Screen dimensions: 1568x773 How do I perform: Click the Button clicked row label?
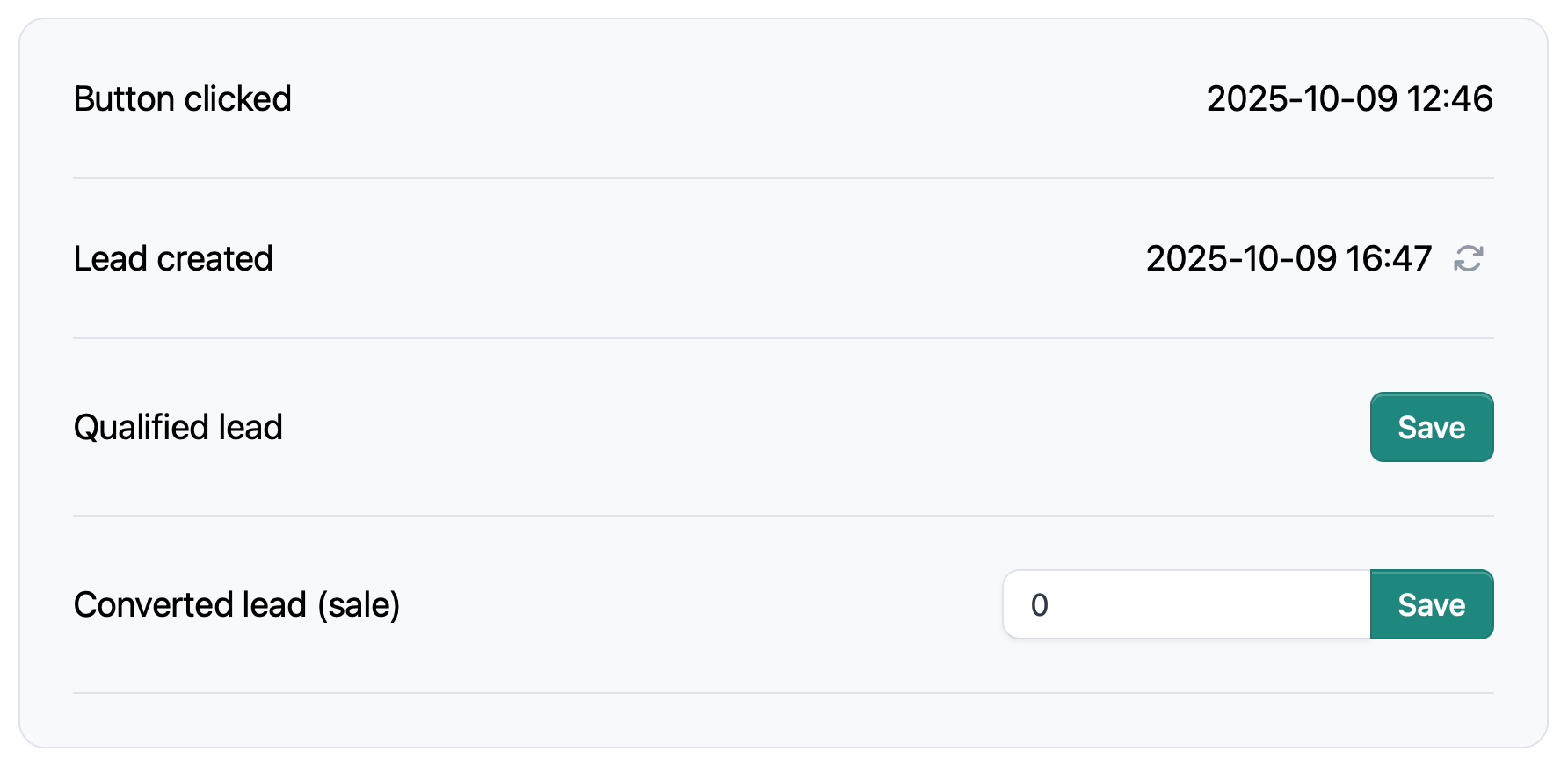click(183, 98)
